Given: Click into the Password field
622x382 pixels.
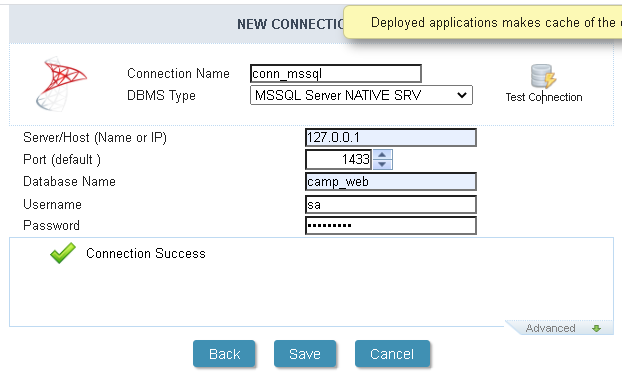Looking at the screenshot, I should 391,226.
